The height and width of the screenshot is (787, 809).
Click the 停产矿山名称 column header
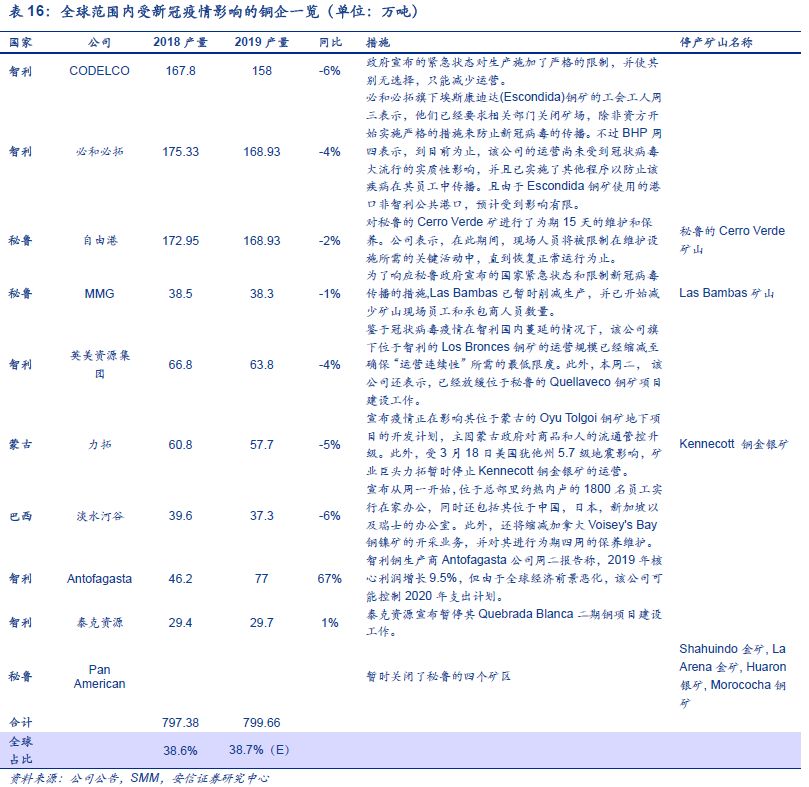pos(716,42)
